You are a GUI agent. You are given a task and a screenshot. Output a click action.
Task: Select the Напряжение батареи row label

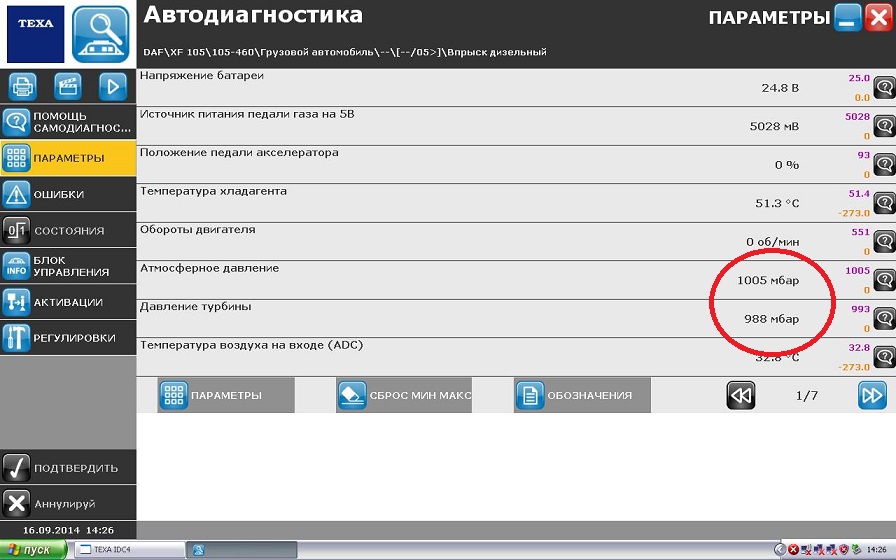pyautogui.click(x=202, y=75)
